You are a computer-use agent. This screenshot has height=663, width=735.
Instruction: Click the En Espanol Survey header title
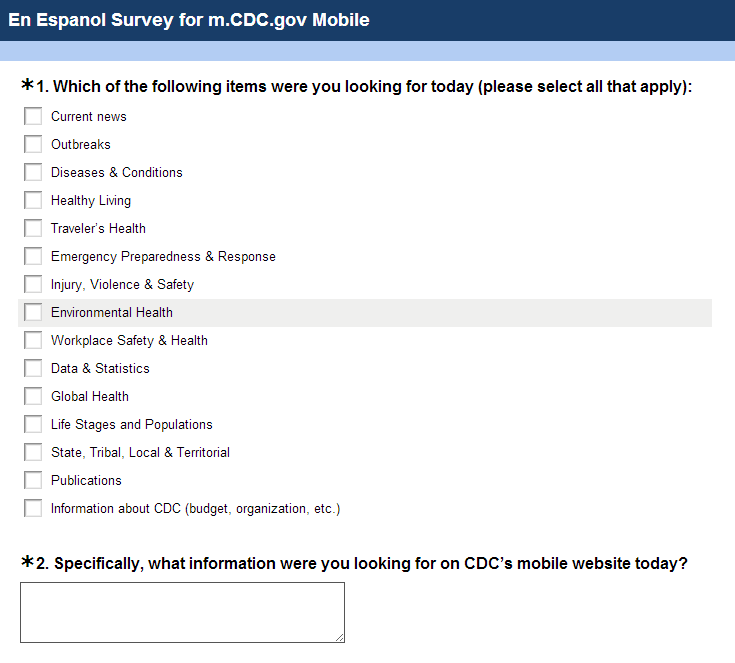point(189,20)
